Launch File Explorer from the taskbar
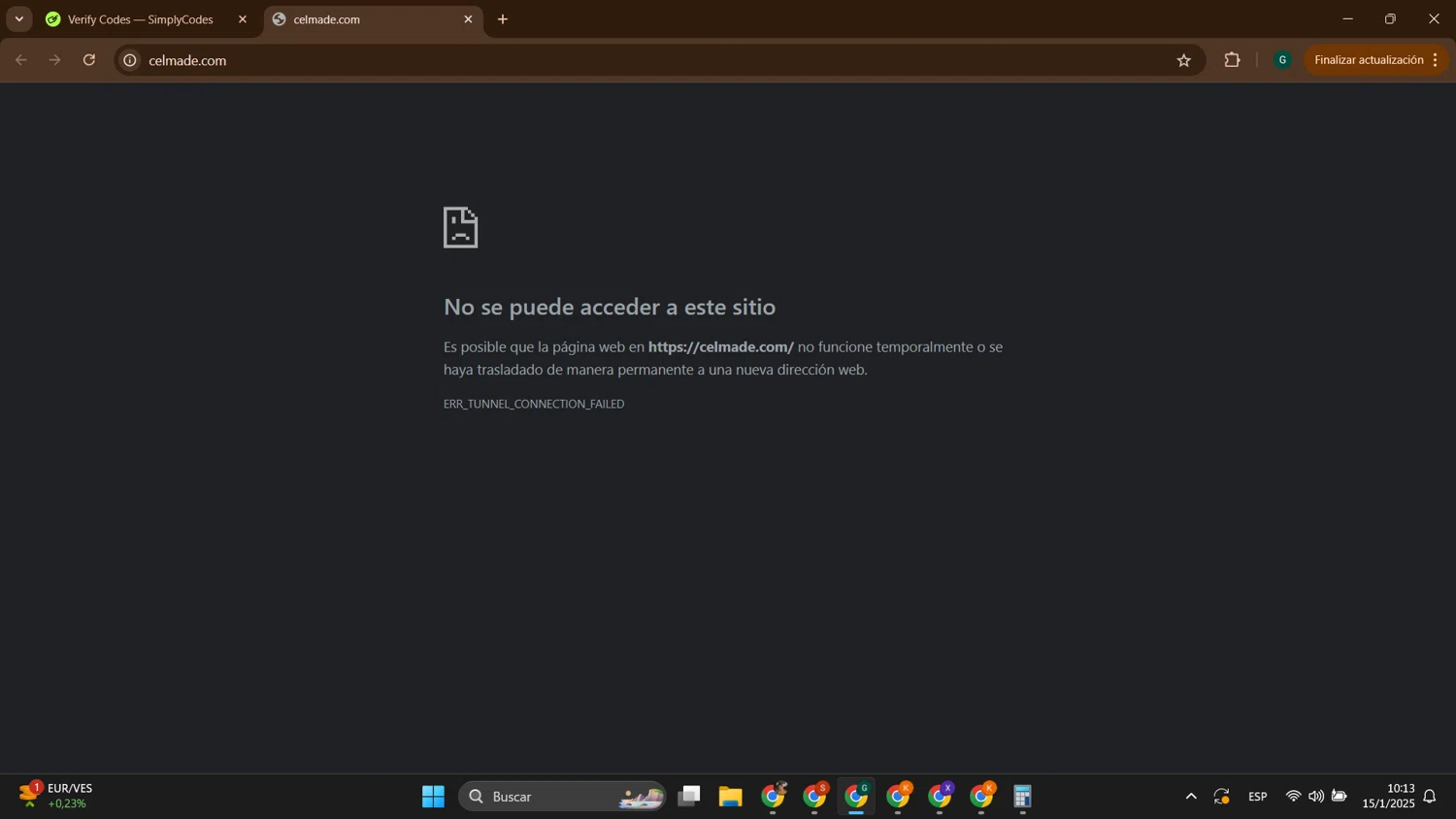Image resolution: width=1456 pixels, height=819 pixels. coord(730,797)
